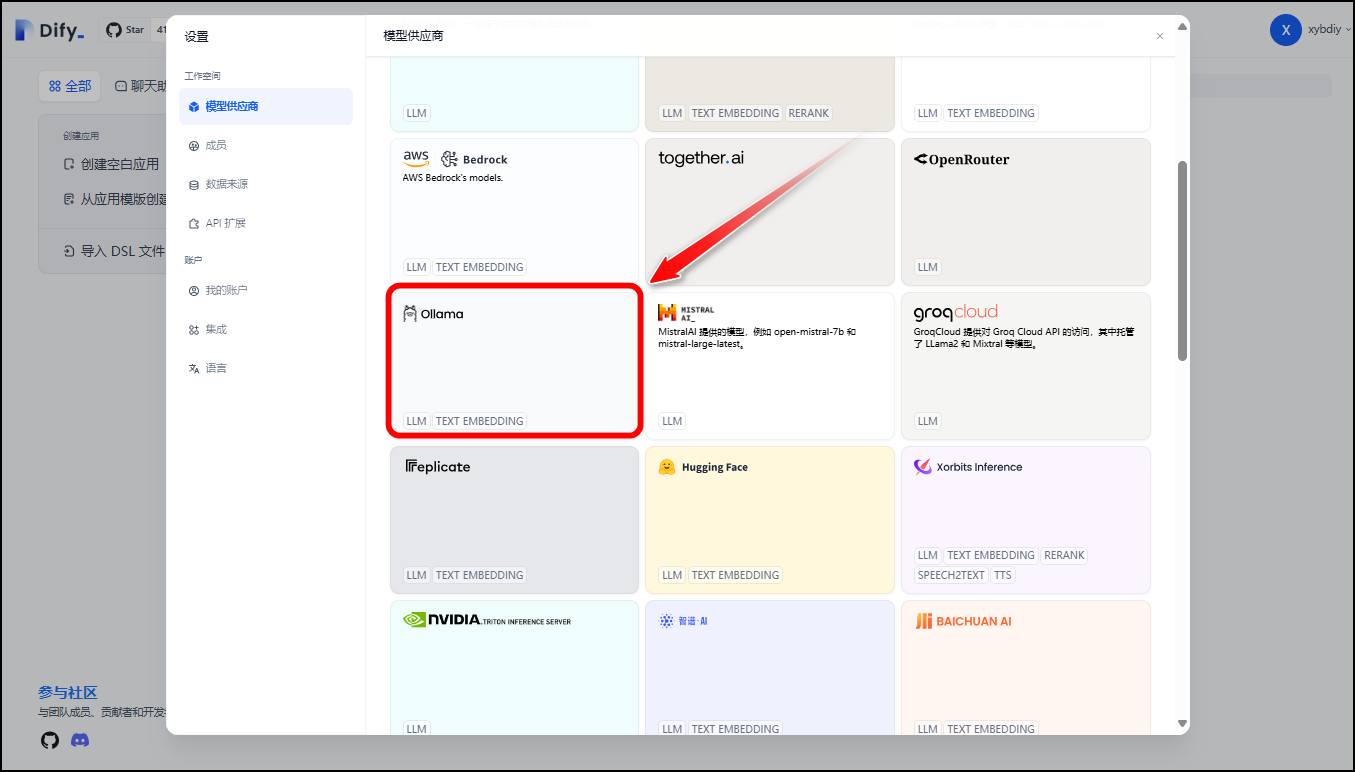Open the groqcloud provider logo

pos(956,312)
